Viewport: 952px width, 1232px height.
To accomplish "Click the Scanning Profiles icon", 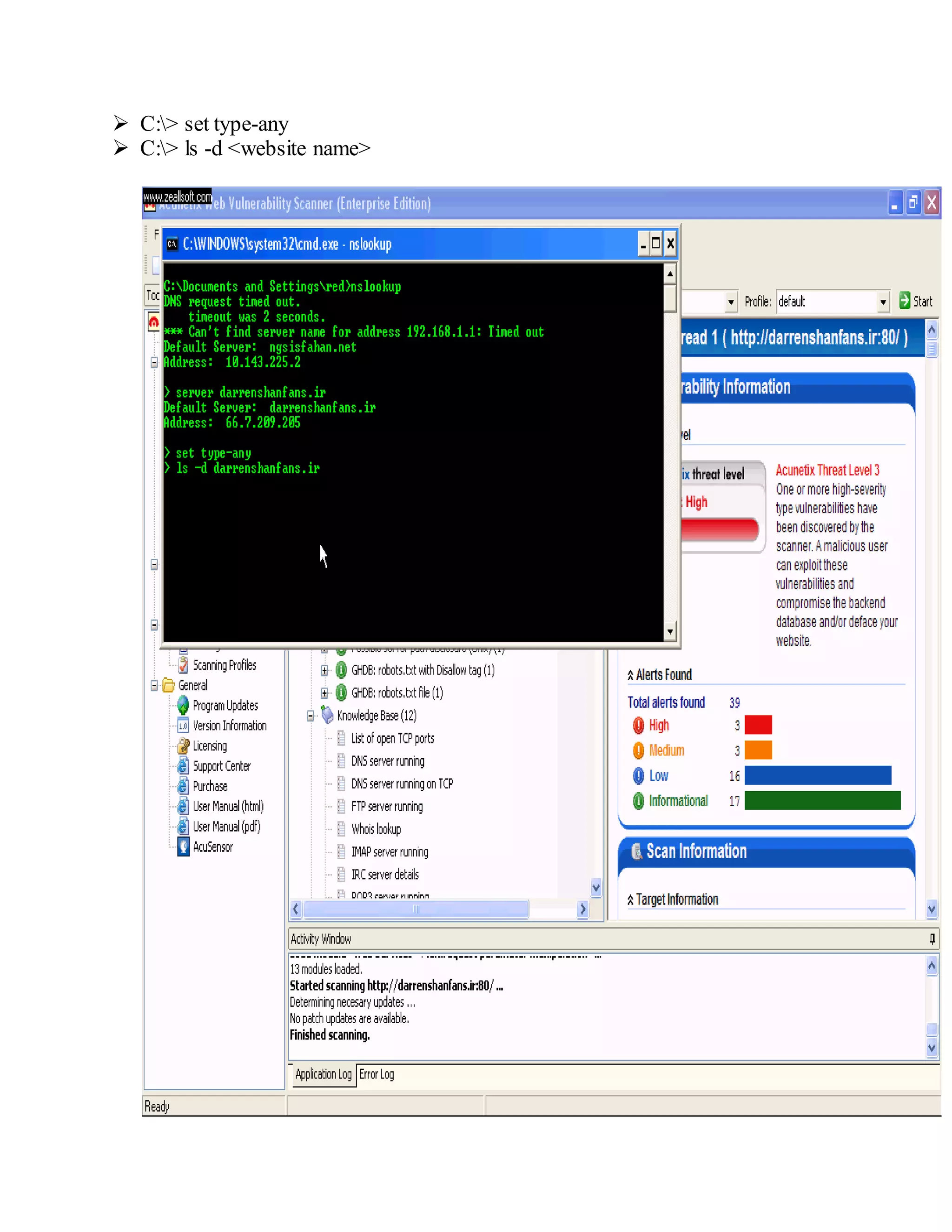I will pos(183,665).
